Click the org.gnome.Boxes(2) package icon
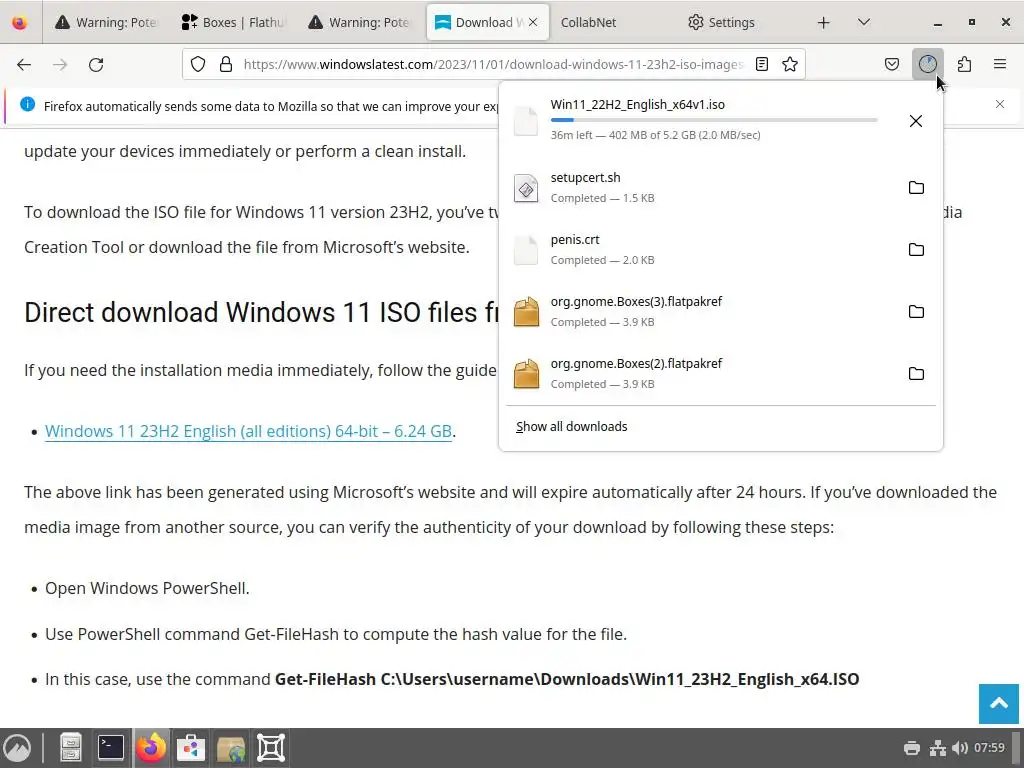 [526, 374]
